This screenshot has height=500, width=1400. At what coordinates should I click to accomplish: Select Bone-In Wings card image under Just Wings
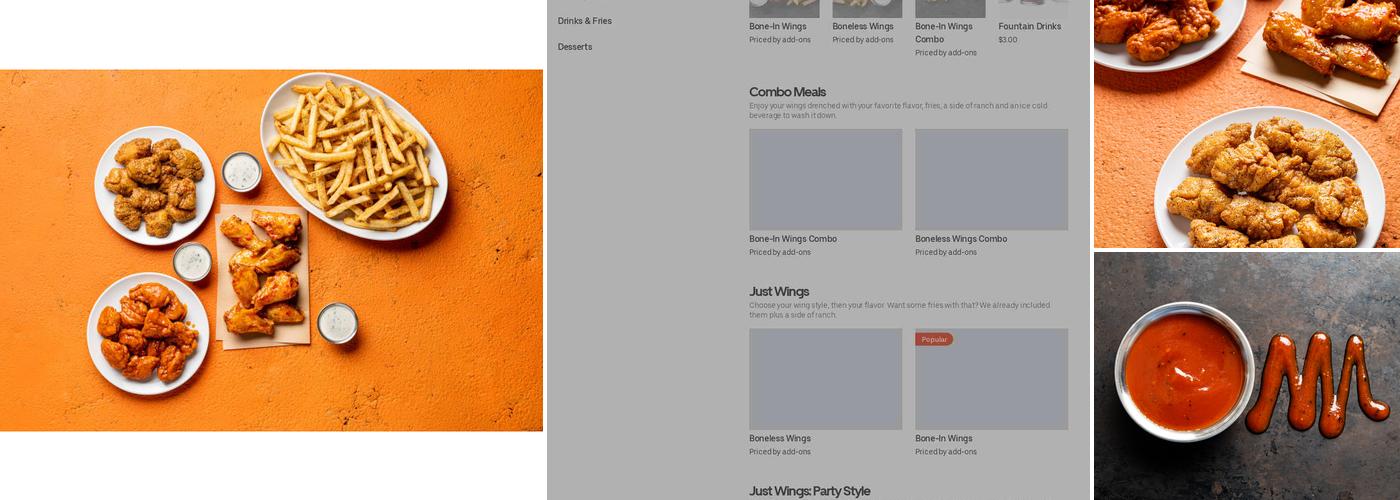pos(991,379)
